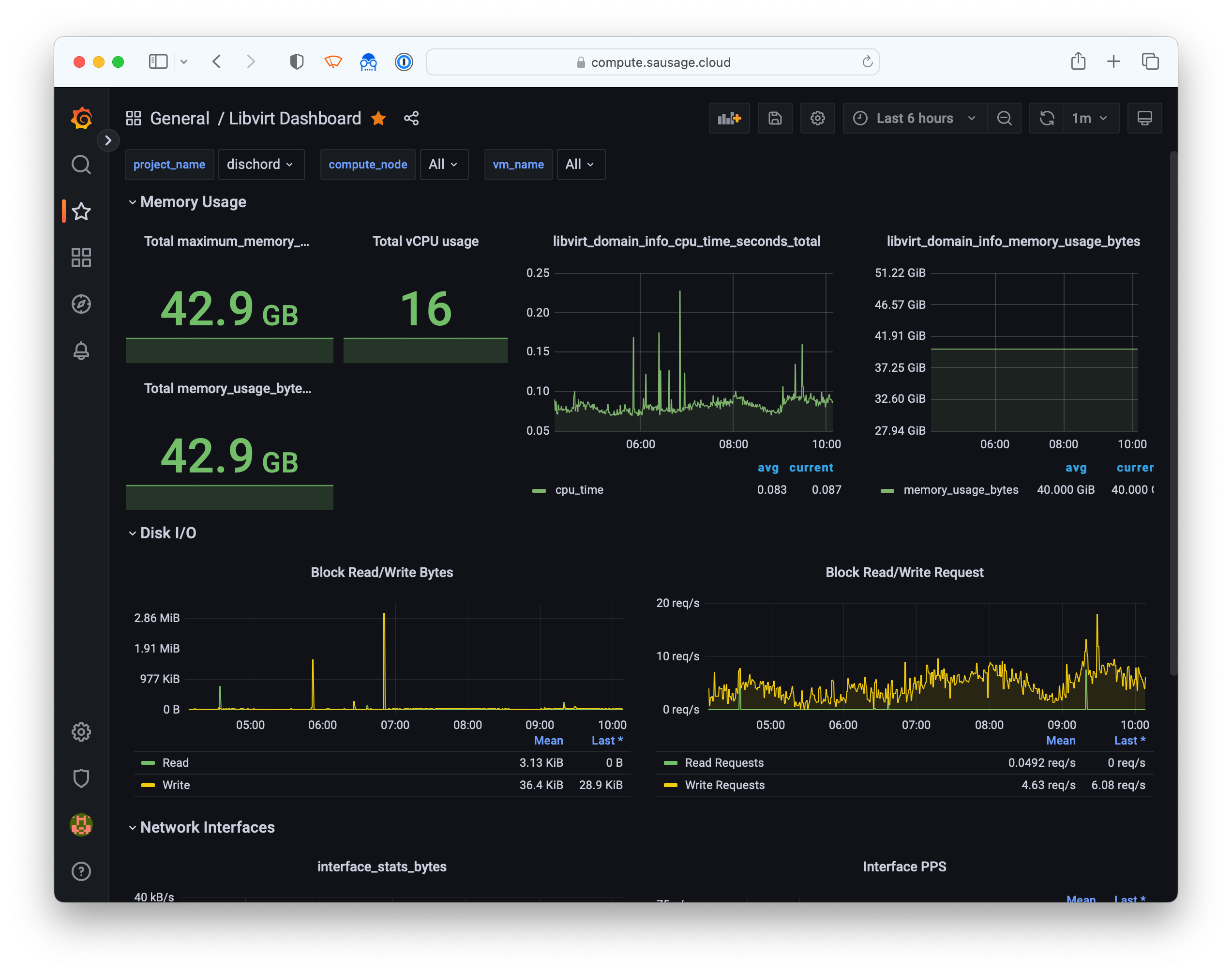Open user profile avatar
Image resolution: width=1232 pixels, height=974 pixels.
(81, 824)
